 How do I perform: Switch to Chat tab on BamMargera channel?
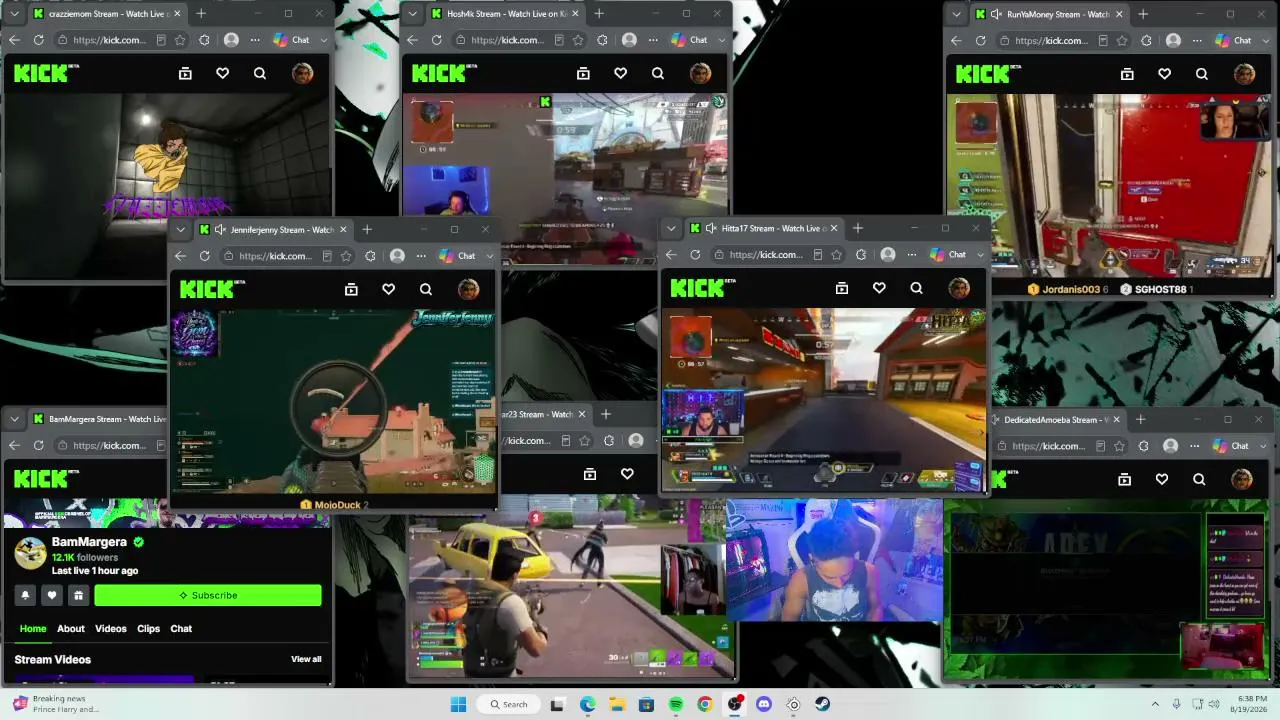pos(181,629)
